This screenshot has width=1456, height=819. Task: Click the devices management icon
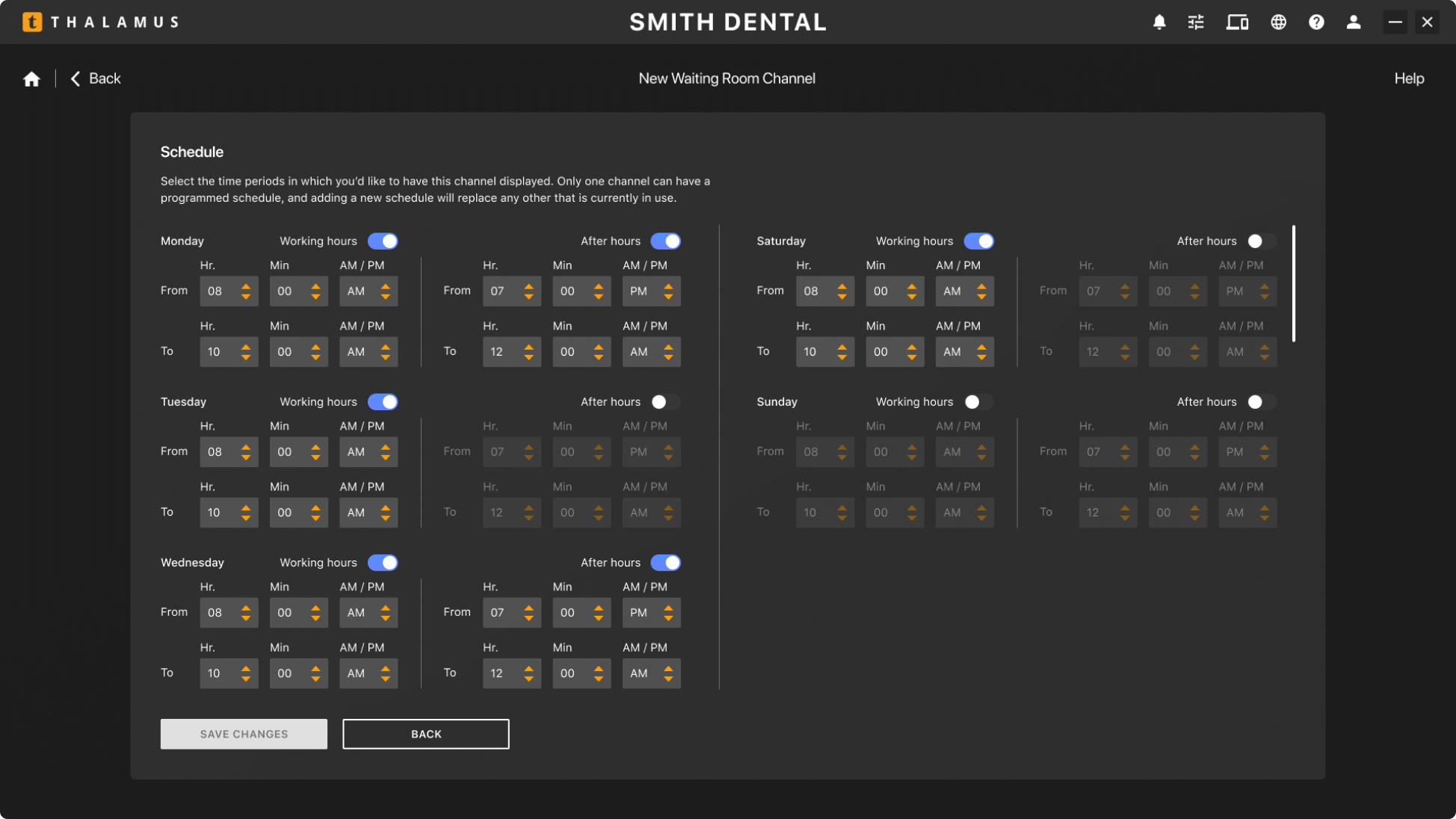[1237, 22]
